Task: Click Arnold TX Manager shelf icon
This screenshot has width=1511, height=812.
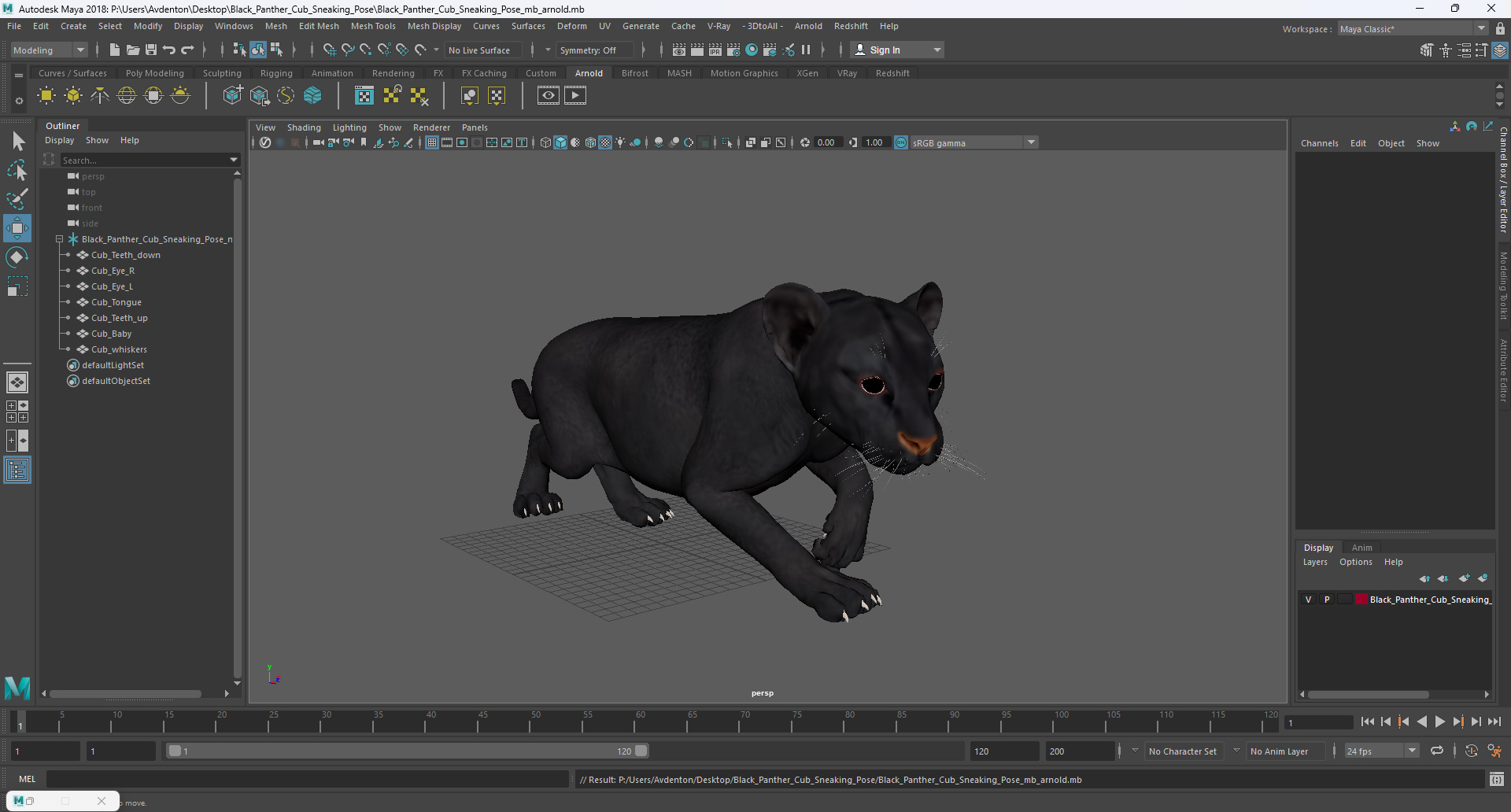Action: tap(364, 96)
